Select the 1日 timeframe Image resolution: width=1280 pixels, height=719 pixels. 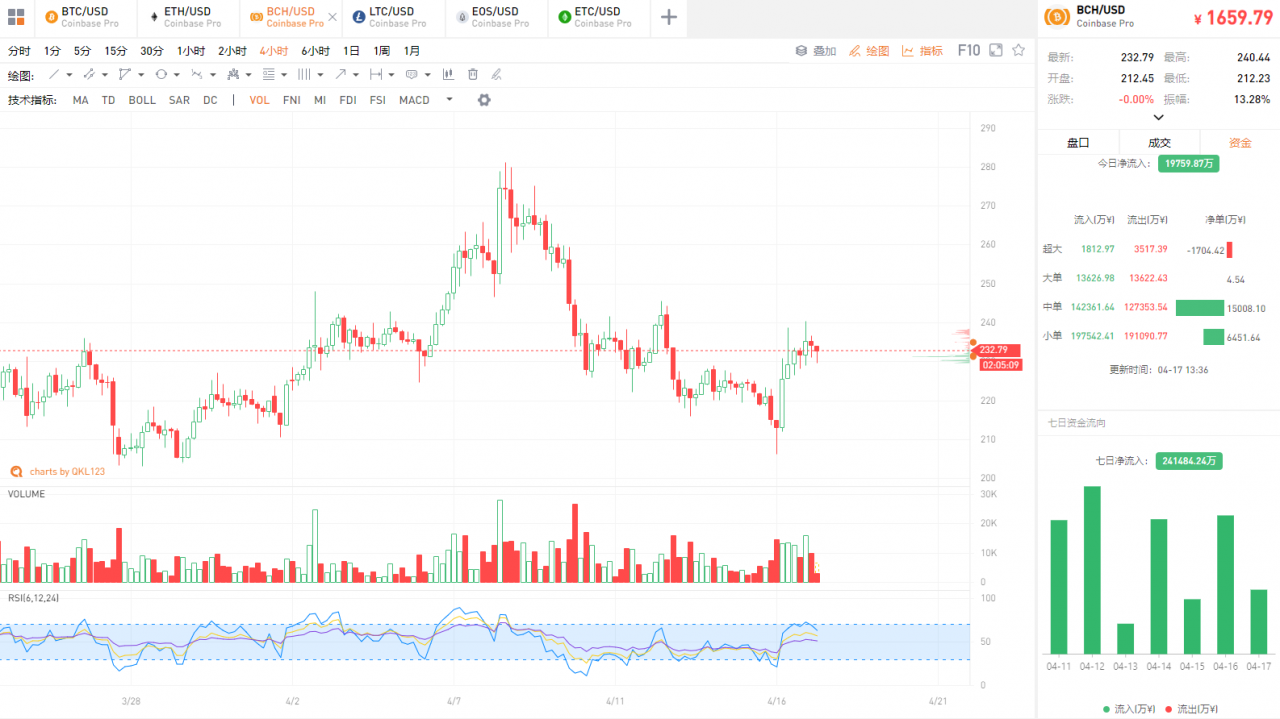pyautogui.click(x=352, y=51)
